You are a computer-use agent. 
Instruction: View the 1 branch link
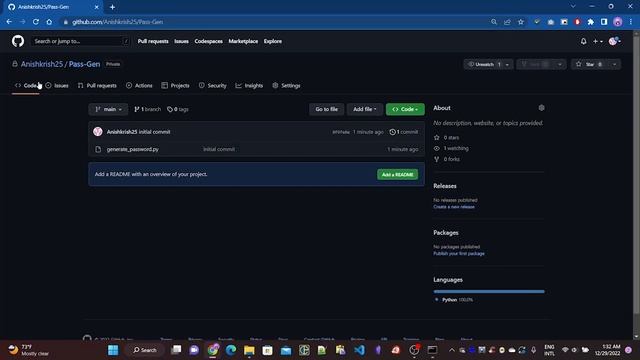[147, 109]
